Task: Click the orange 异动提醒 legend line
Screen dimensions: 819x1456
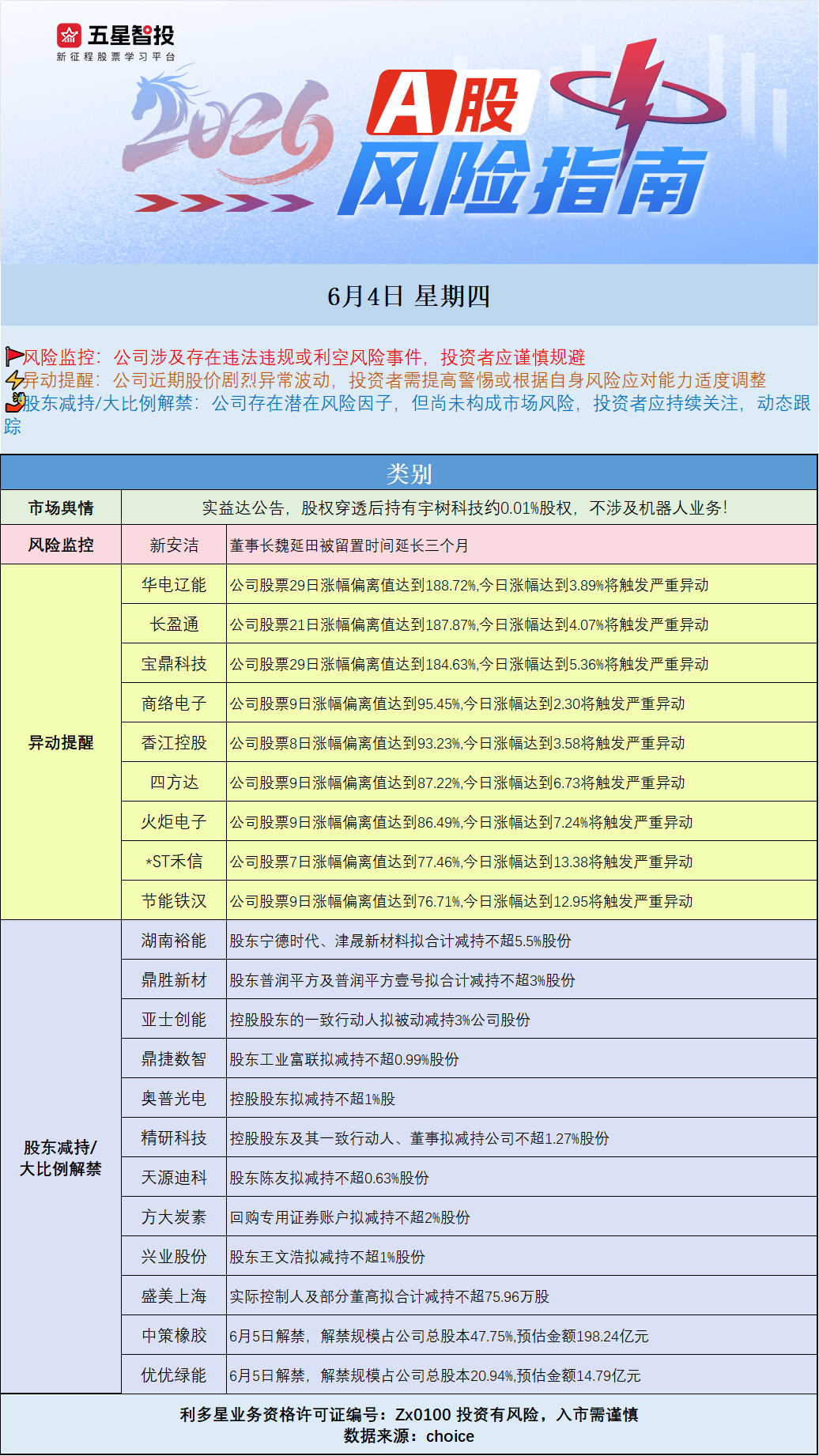Action: [395, 380]
